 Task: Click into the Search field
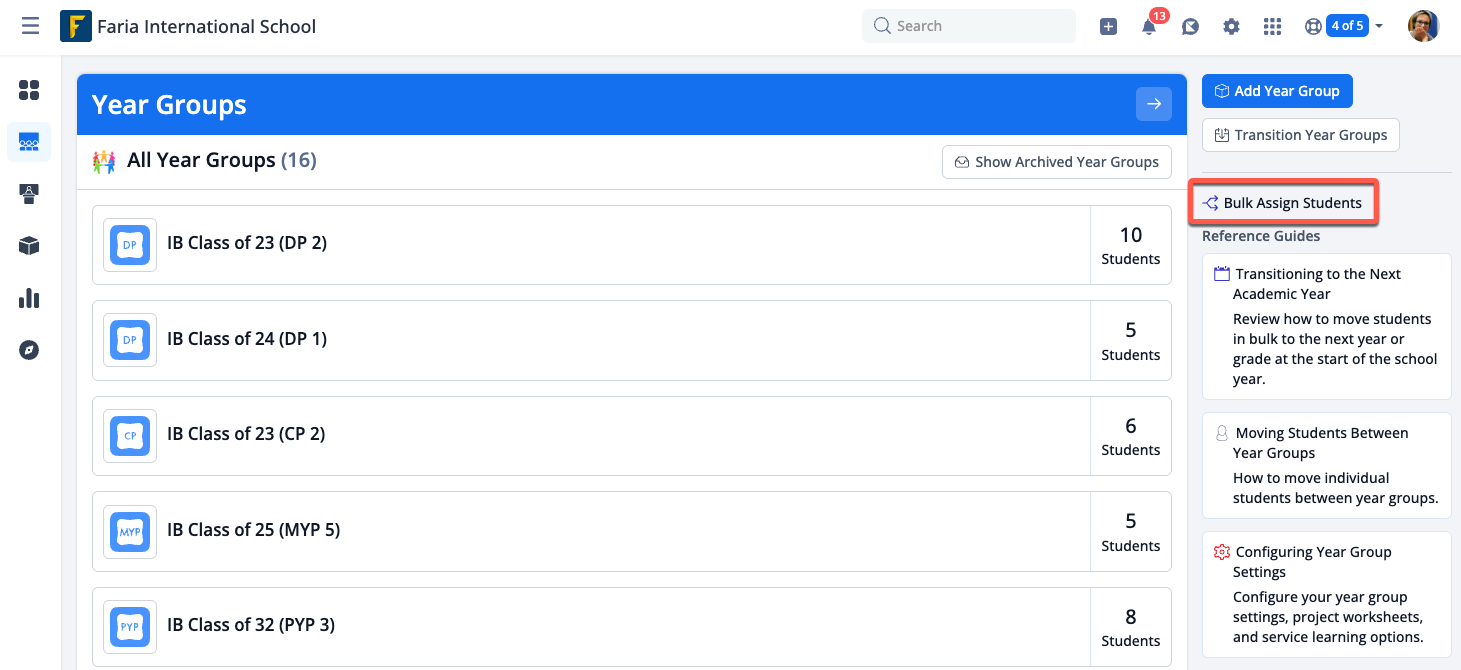click(968, 26)
